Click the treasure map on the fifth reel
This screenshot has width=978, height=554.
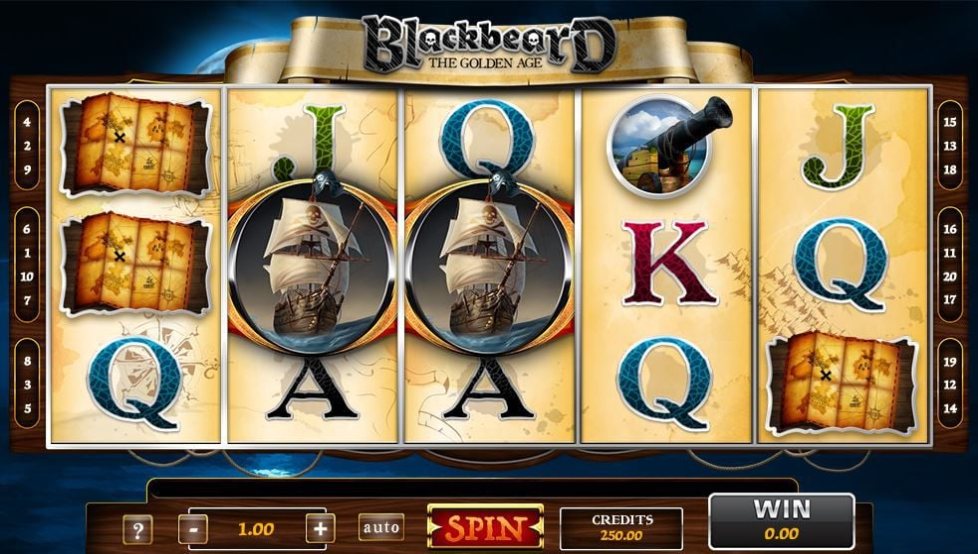pyautogui.click(x=841, y=382)
